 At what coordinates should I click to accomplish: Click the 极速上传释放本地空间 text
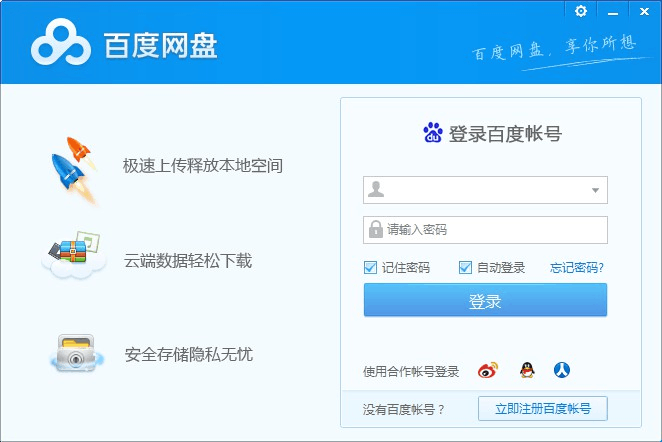(x=203, y=166)
